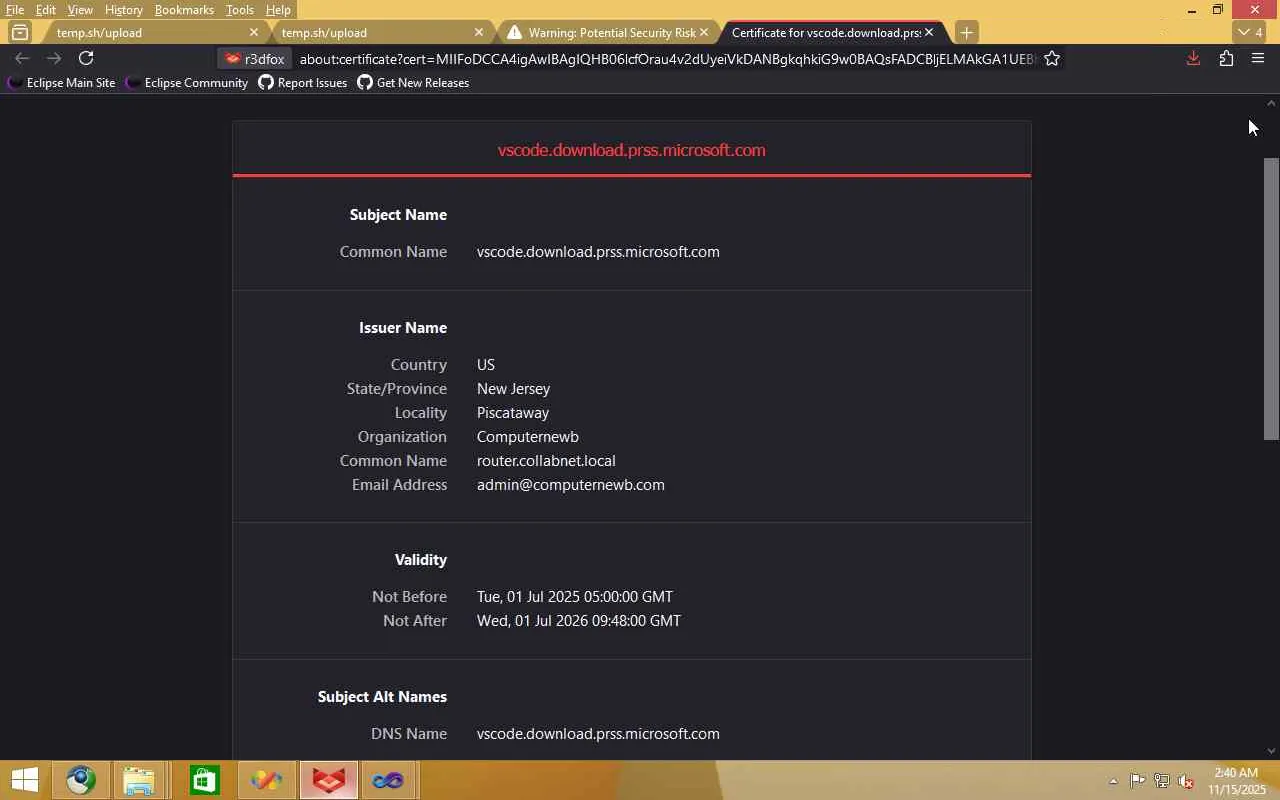Click the forward navigation arrow
Screen dimensions: 1280x800
(x=54, y=59)
